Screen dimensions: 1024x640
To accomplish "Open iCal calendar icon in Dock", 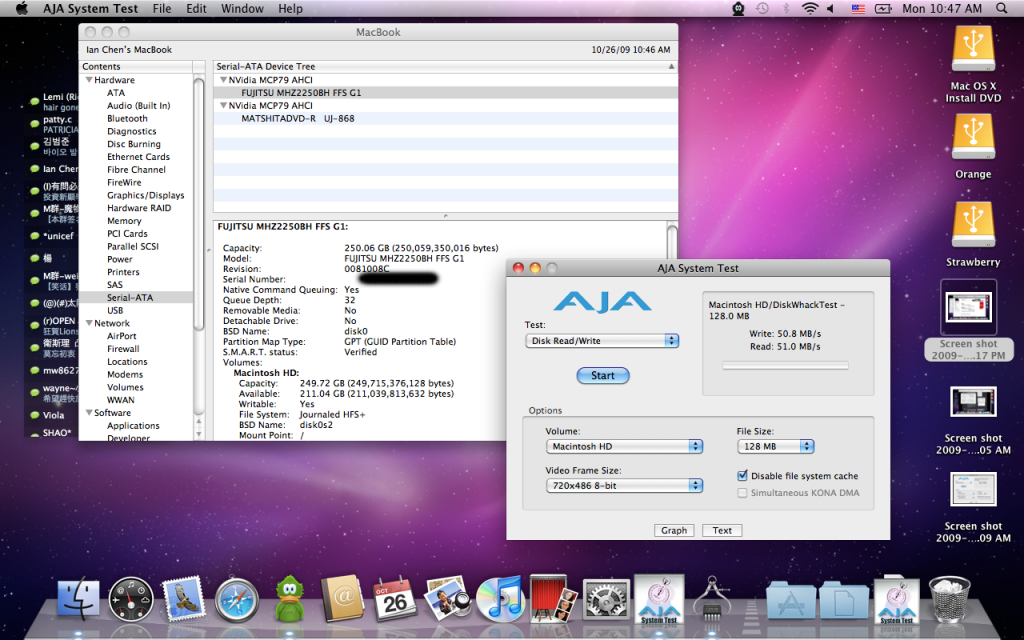I will (x=394, y=598).
